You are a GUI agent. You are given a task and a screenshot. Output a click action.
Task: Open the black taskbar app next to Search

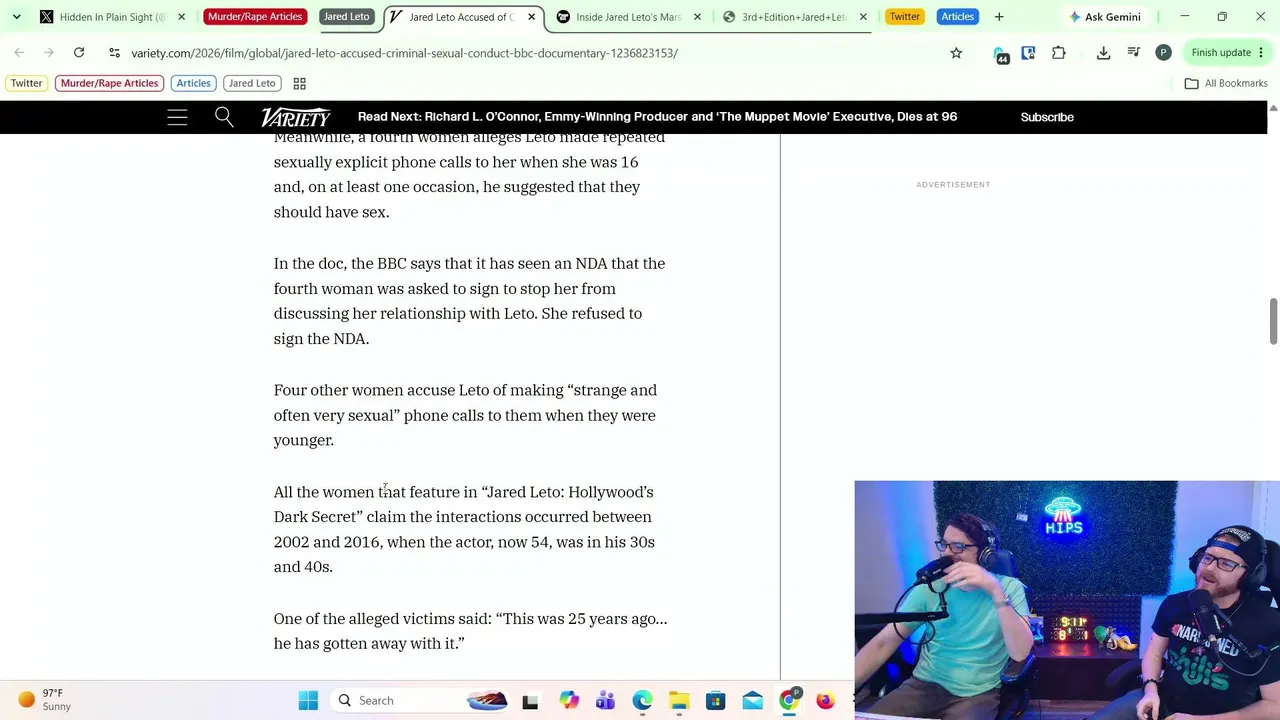(x=530, y=701)
